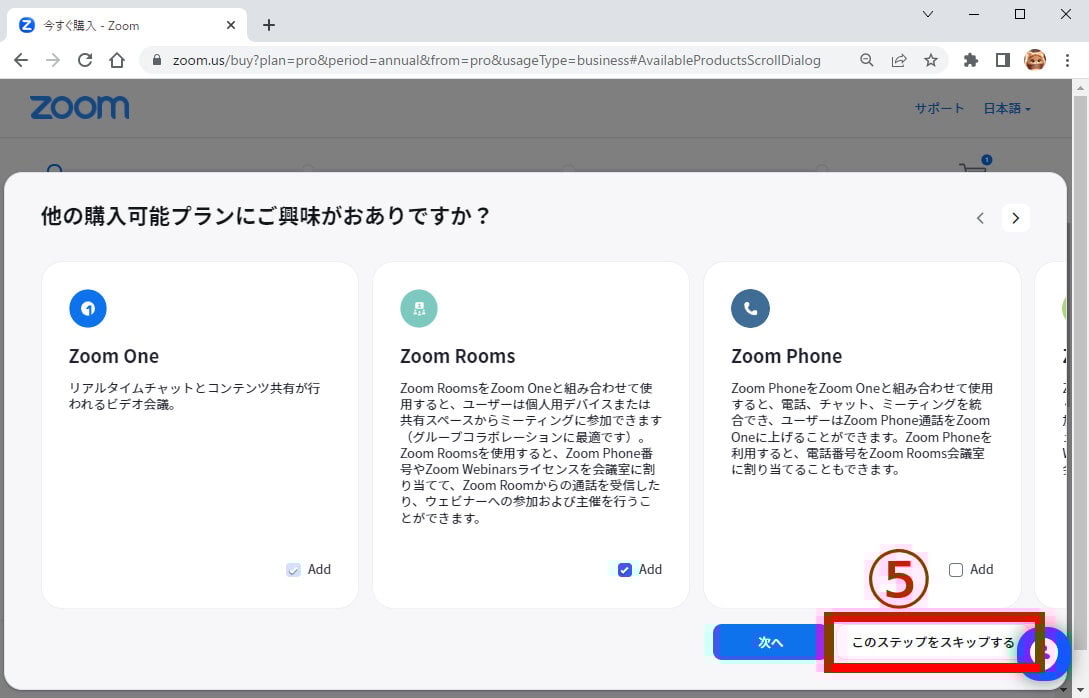Open the shopping cart icon
Image resolution: width=1089 pixels, height=698 pixels.
pos(974,167)
